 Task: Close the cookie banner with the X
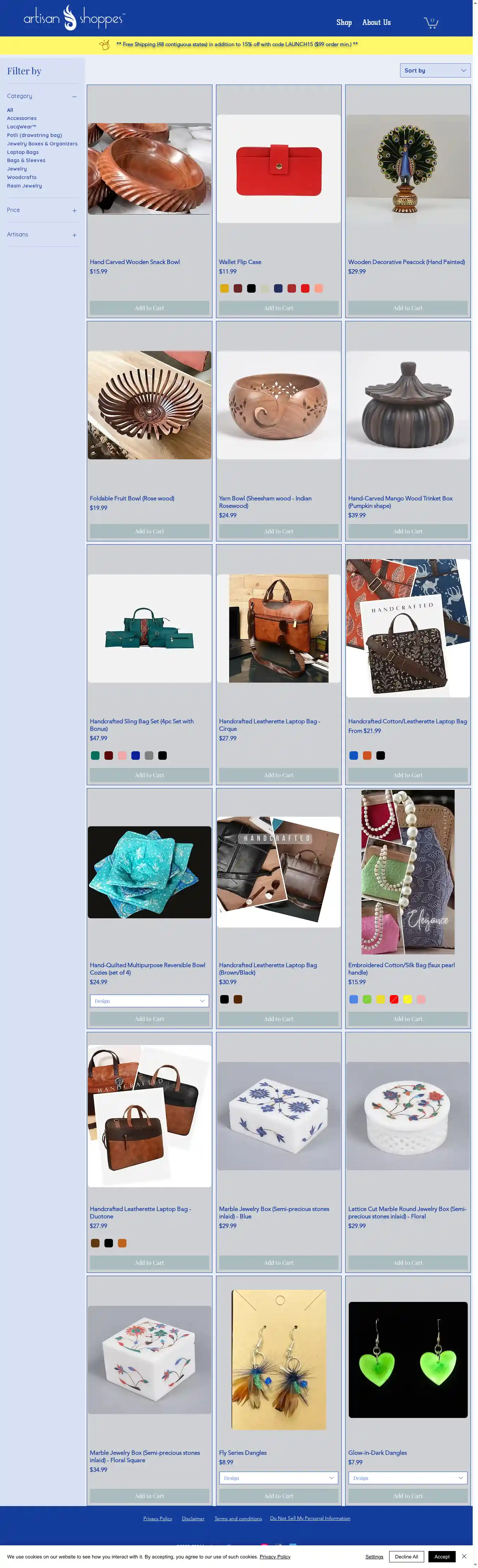click(464, 1556)
